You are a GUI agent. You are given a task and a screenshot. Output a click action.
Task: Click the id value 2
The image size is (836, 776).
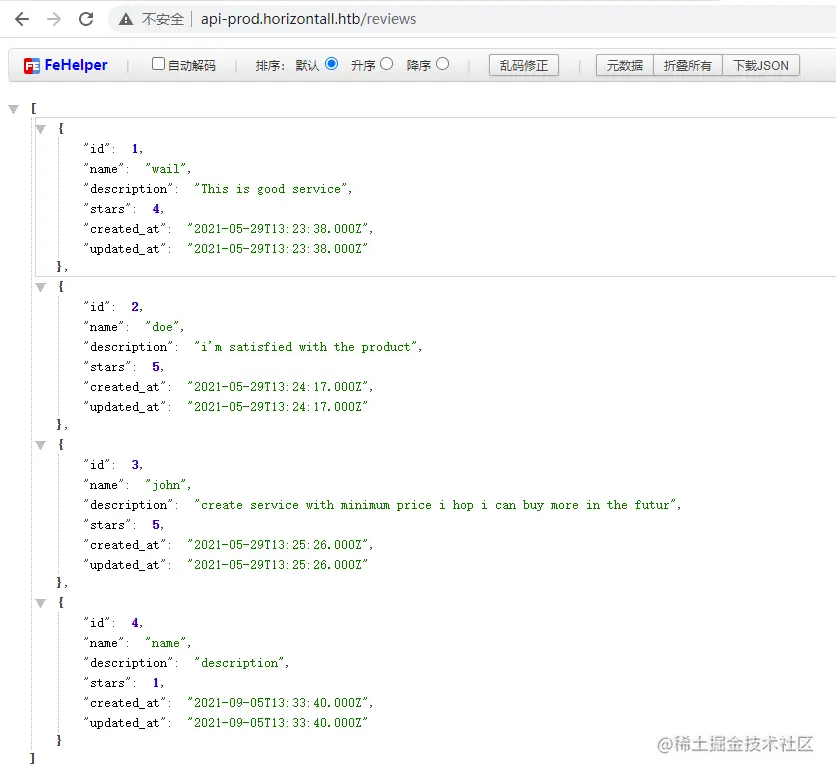tap(135, 307)
